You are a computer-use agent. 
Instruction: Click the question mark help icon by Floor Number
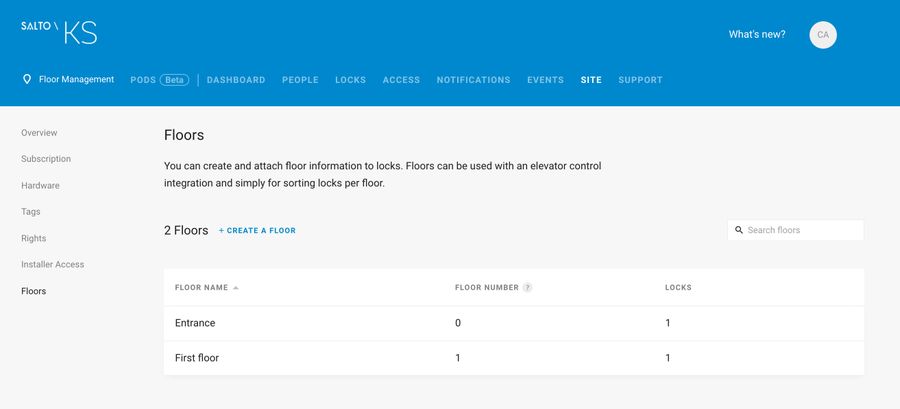(527, 287)
